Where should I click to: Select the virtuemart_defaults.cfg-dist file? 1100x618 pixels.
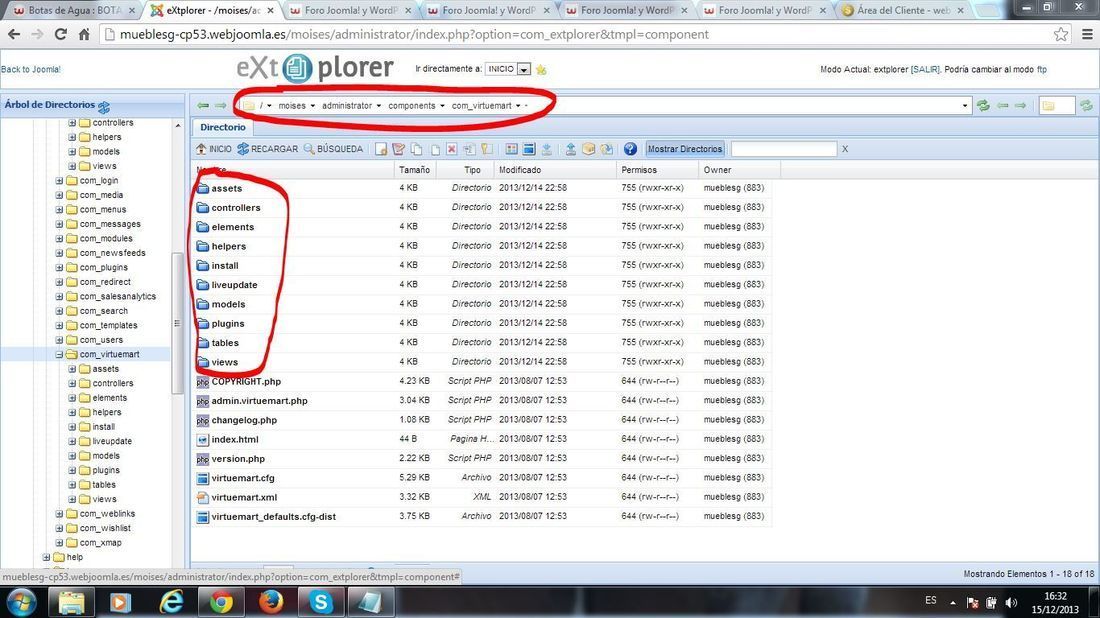pyautogui.click(x=274, y=517)
